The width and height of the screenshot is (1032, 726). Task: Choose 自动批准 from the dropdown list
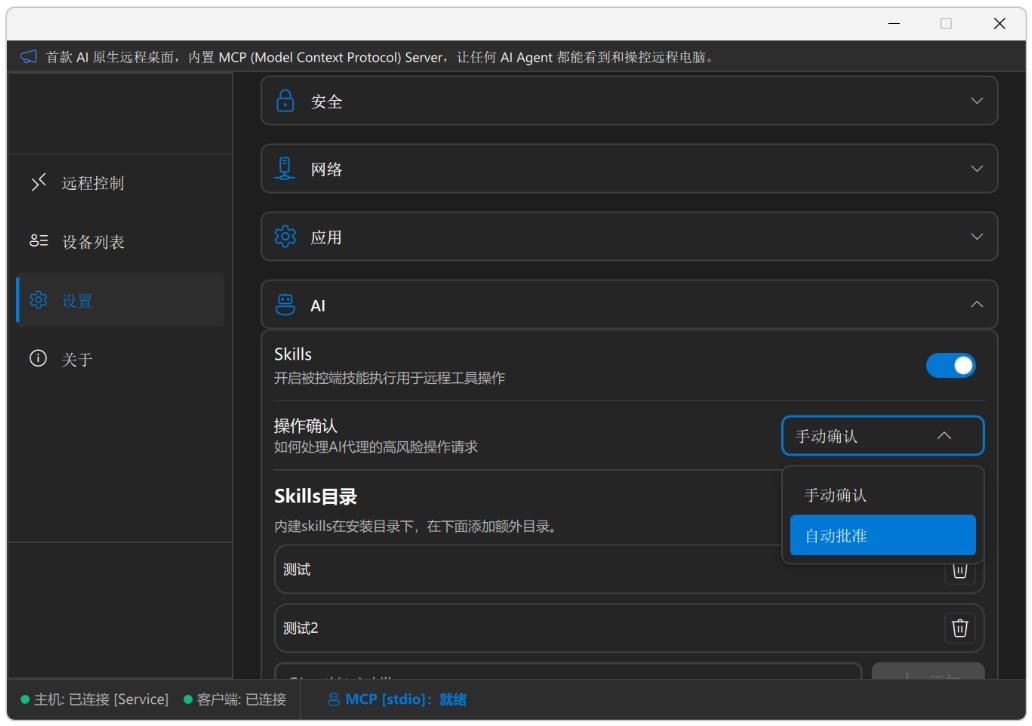pyautogui.click(x=883, y=535)
